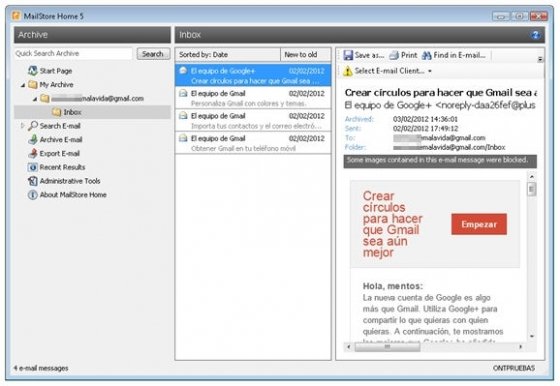
Task: Open toolbar overflow options at right edge
Action: click(x=540, y=59)
